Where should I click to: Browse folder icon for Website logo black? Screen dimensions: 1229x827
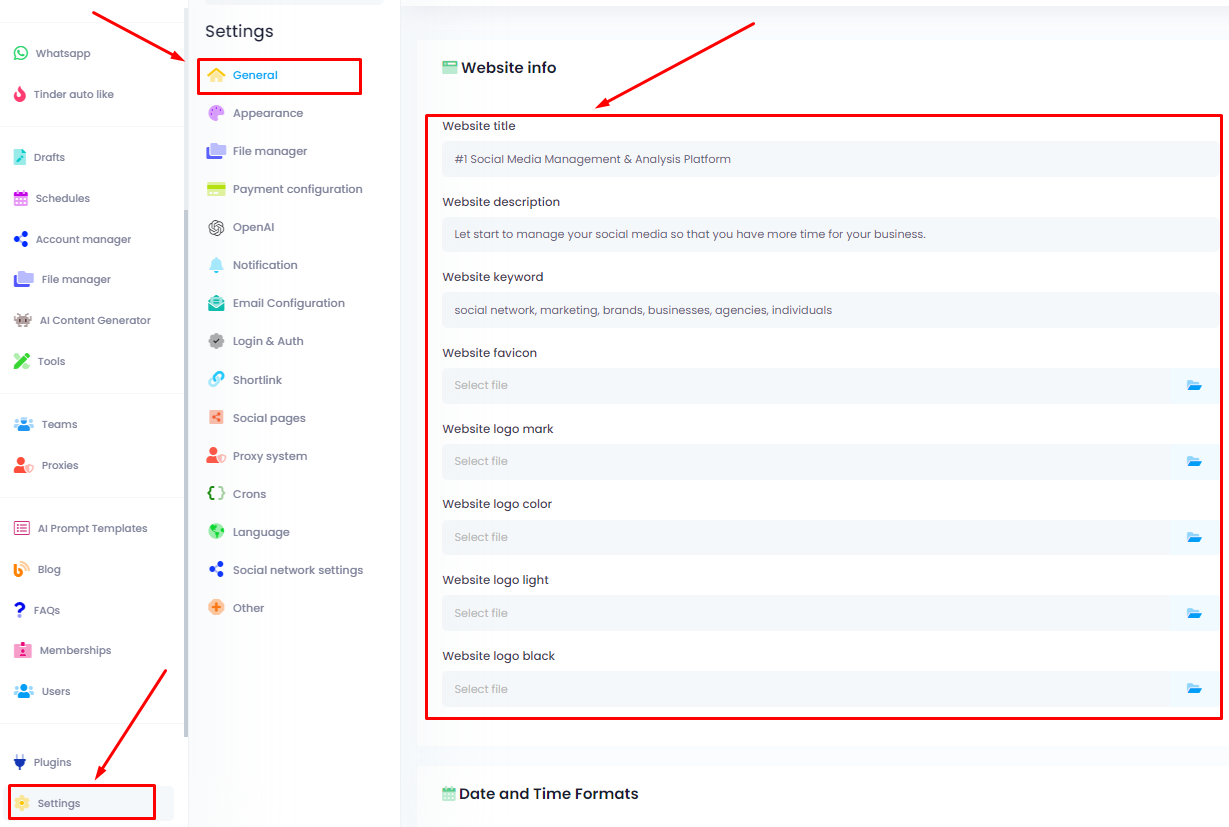(x=1194, y=689)
